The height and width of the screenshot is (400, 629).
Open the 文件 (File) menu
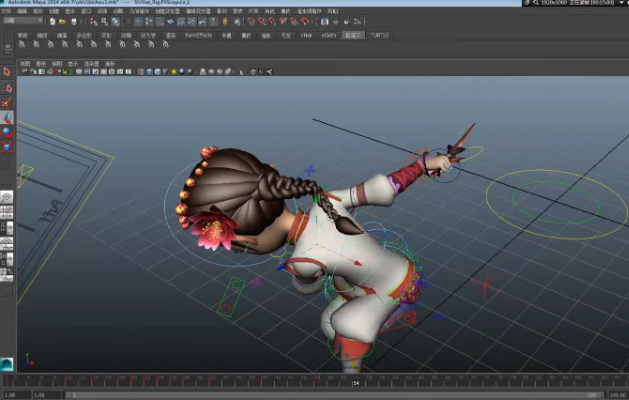[6, 11]
